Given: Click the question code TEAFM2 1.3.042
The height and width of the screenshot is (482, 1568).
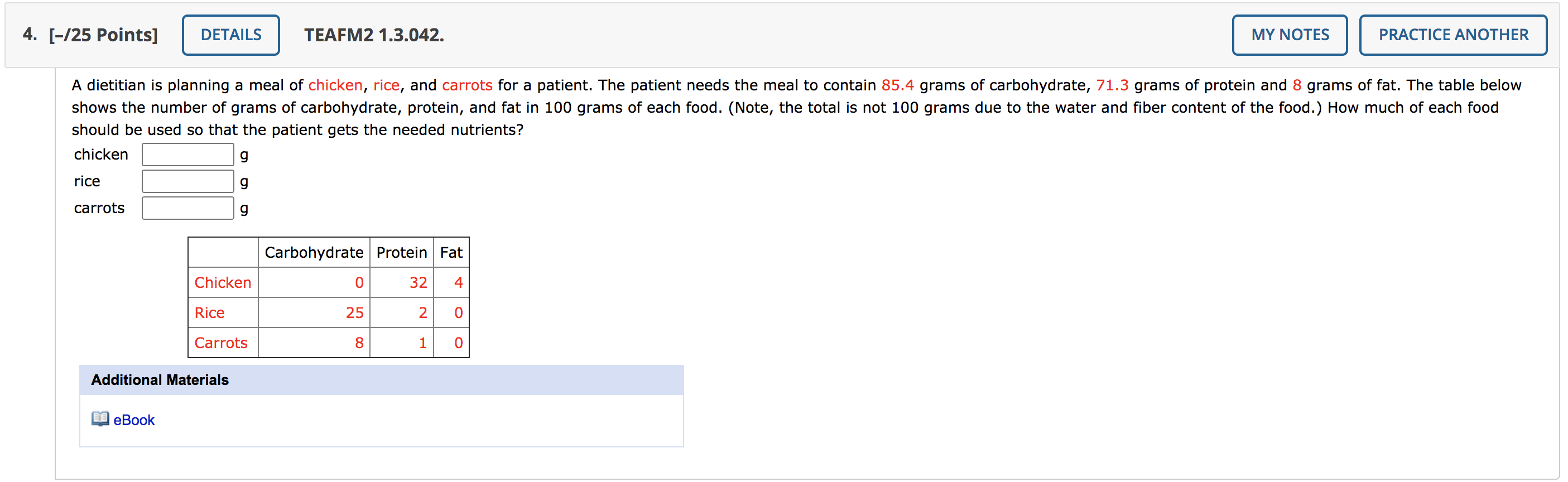Looking at the screenshot, I should coord(374,35).
